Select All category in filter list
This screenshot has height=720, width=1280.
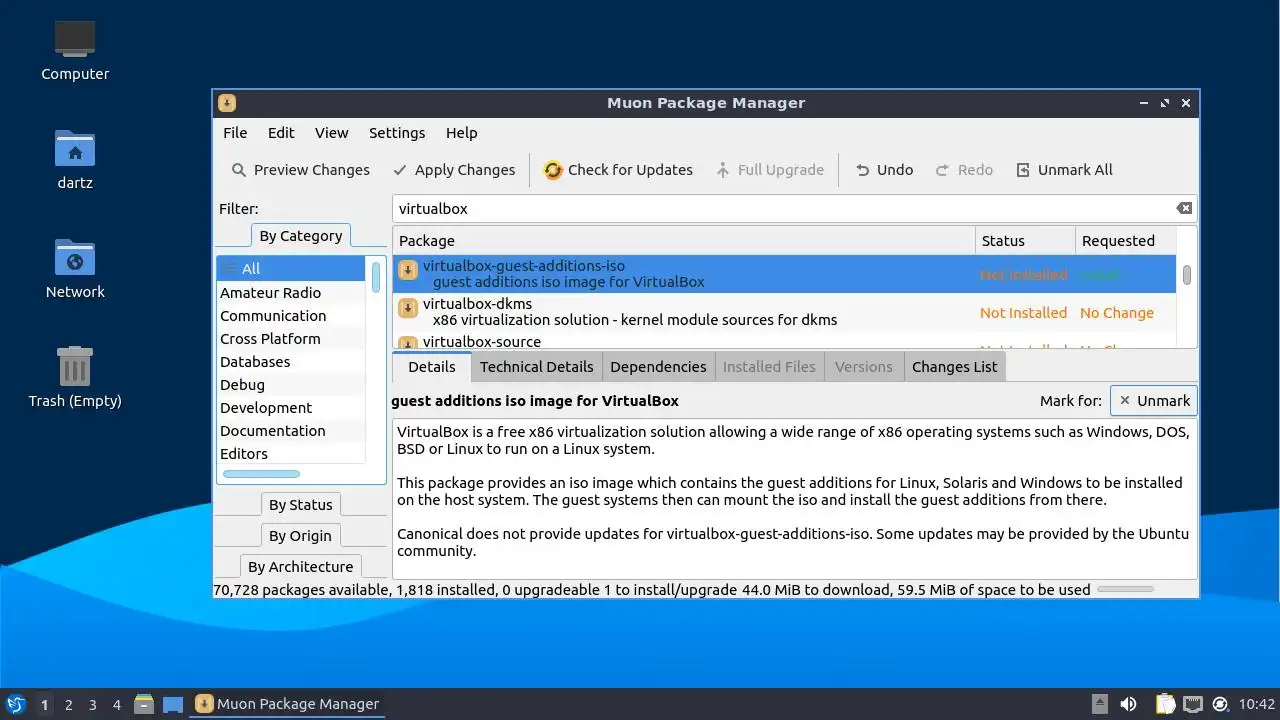coord(292,269)
